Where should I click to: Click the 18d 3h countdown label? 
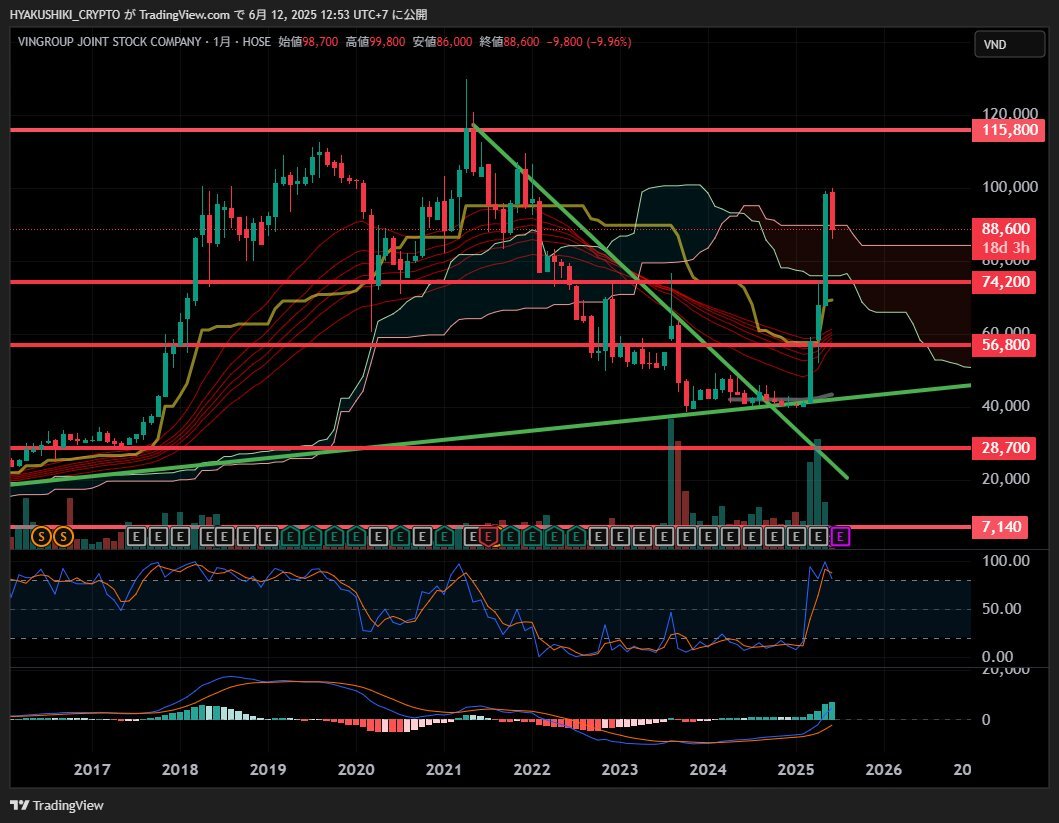coord(1004,248)
